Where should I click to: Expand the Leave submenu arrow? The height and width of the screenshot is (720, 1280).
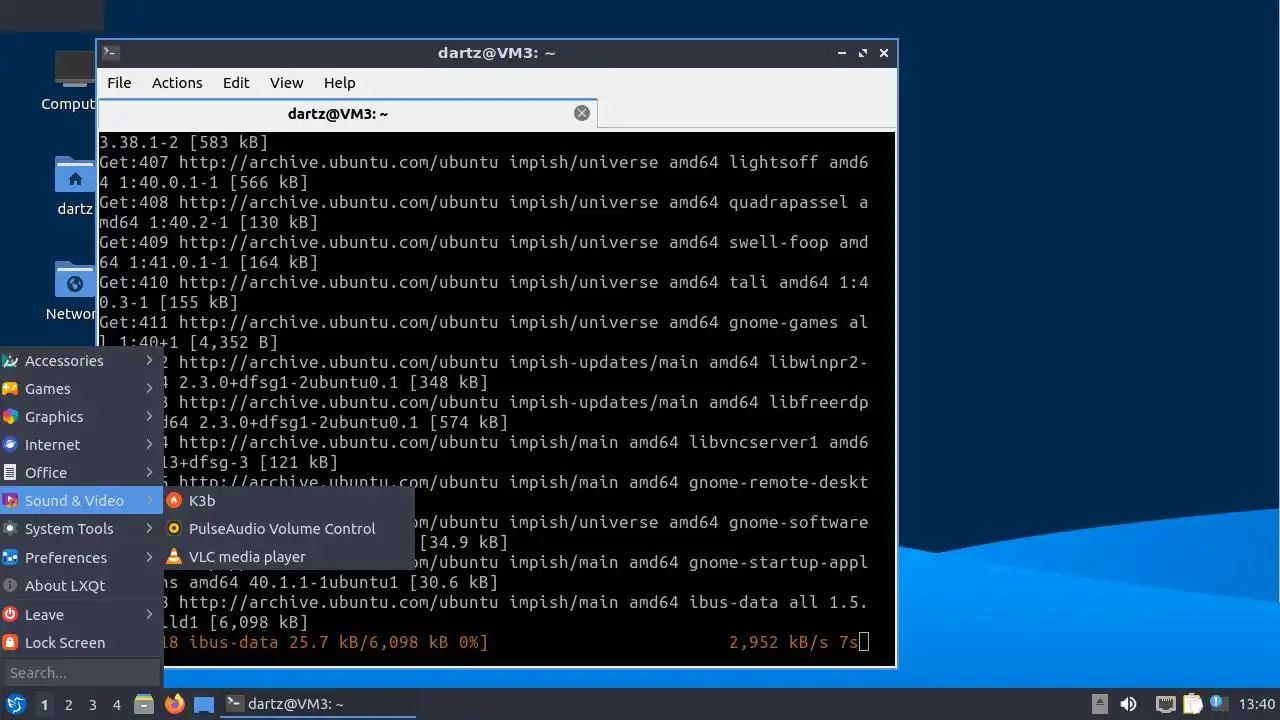pos(149,614)
